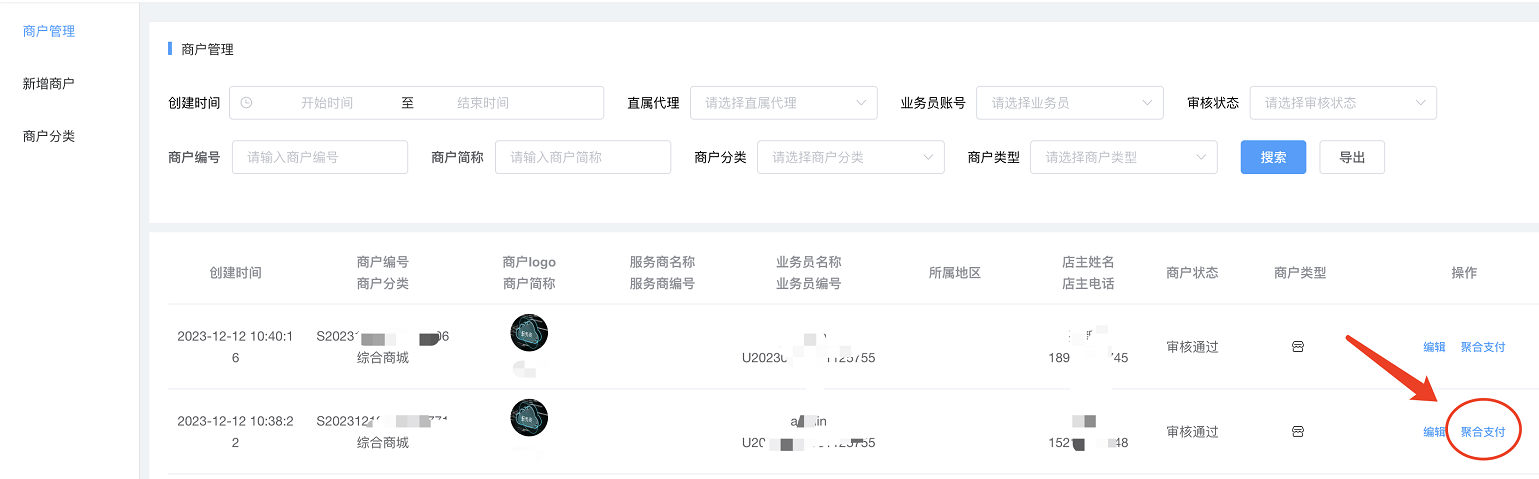Click the clock icon in the creation time field
Viewport: 1539px width, 479px height.
pos(247,103)
